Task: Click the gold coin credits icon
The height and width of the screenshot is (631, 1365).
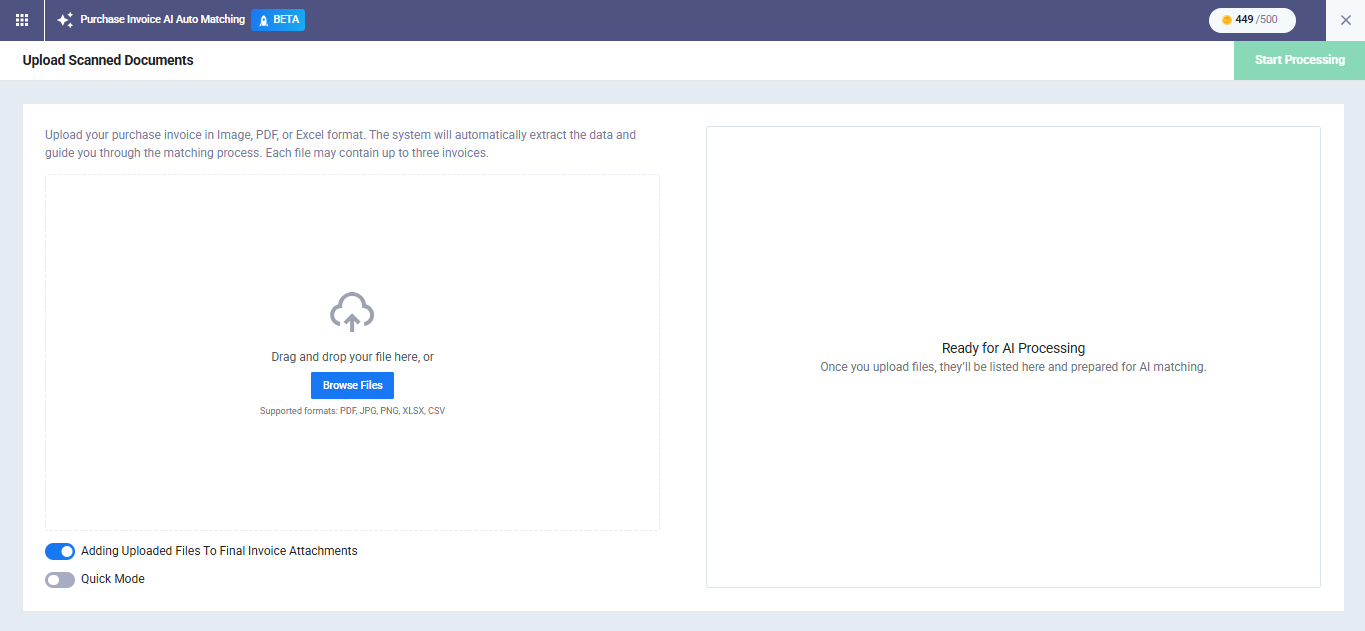Action: 1227,20
